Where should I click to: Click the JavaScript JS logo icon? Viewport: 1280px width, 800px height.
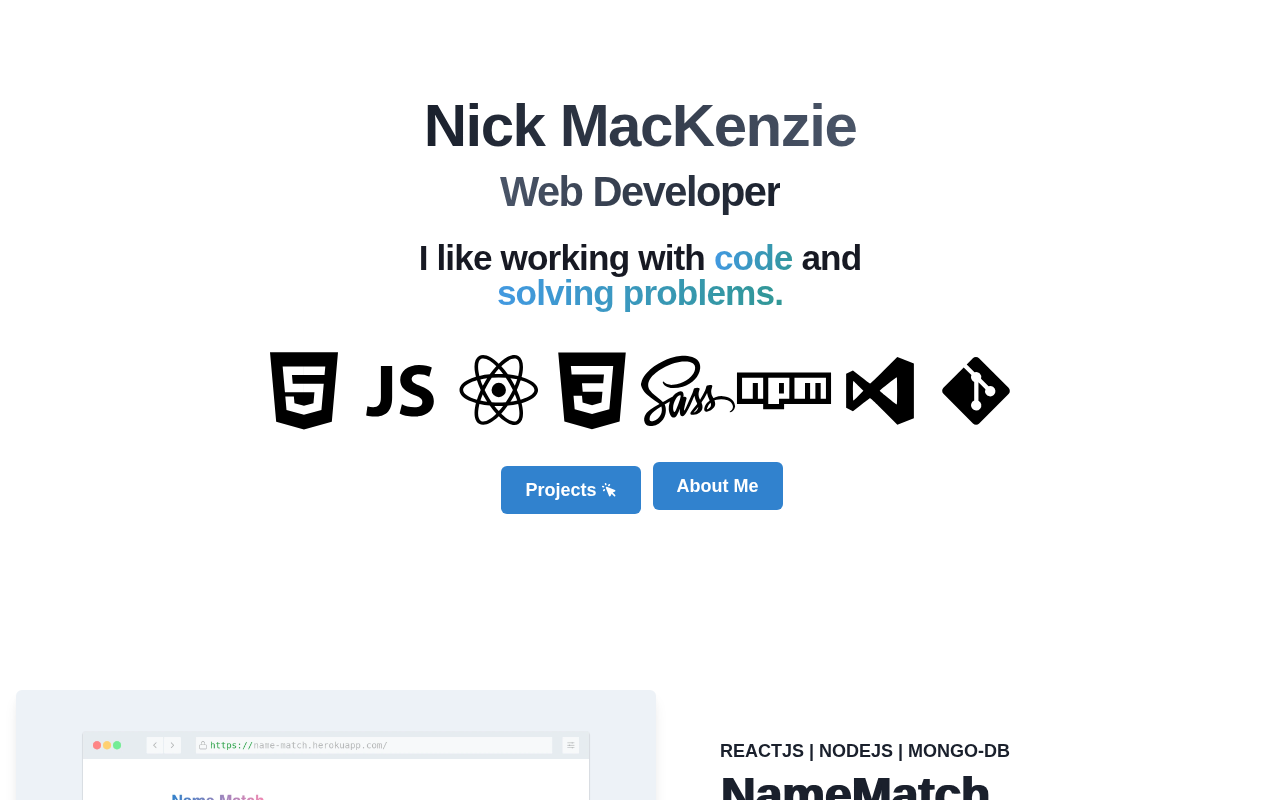[400, 391]
